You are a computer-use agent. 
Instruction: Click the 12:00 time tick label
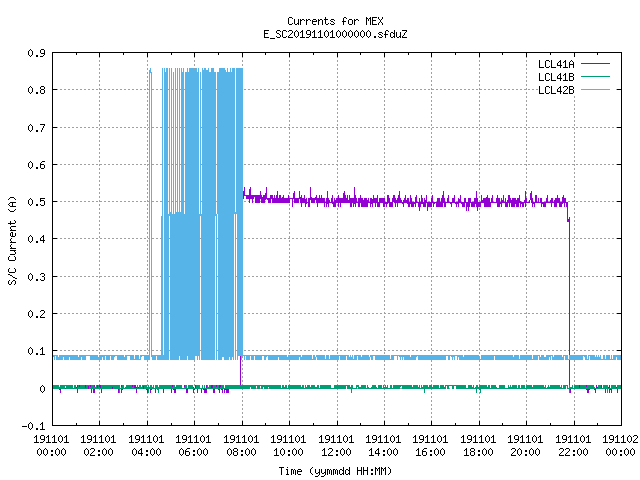[336, 452]
